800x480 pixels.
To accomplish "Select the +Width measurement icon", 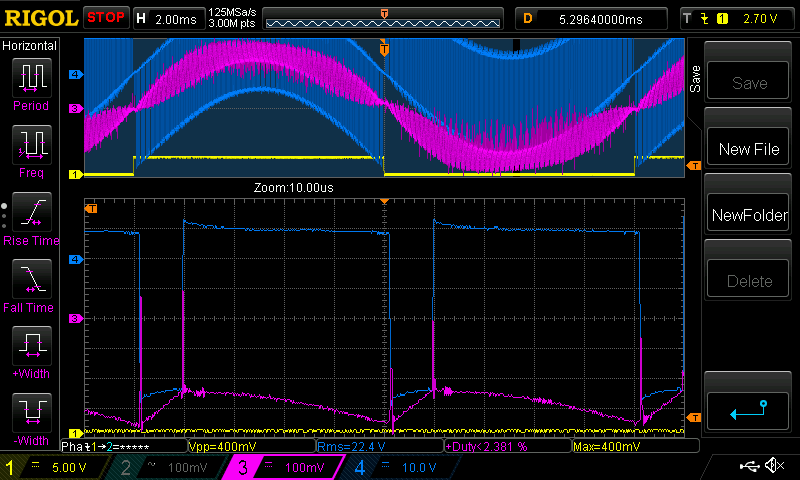I will [31, 351].
